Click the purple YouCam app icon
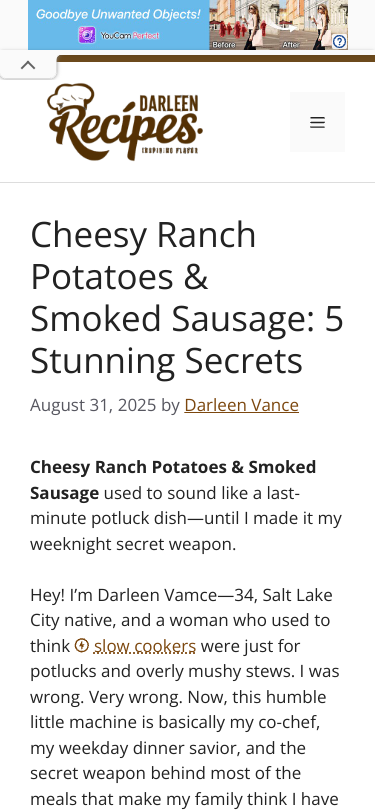The image size is (375, 812). (x=86, y=35)
